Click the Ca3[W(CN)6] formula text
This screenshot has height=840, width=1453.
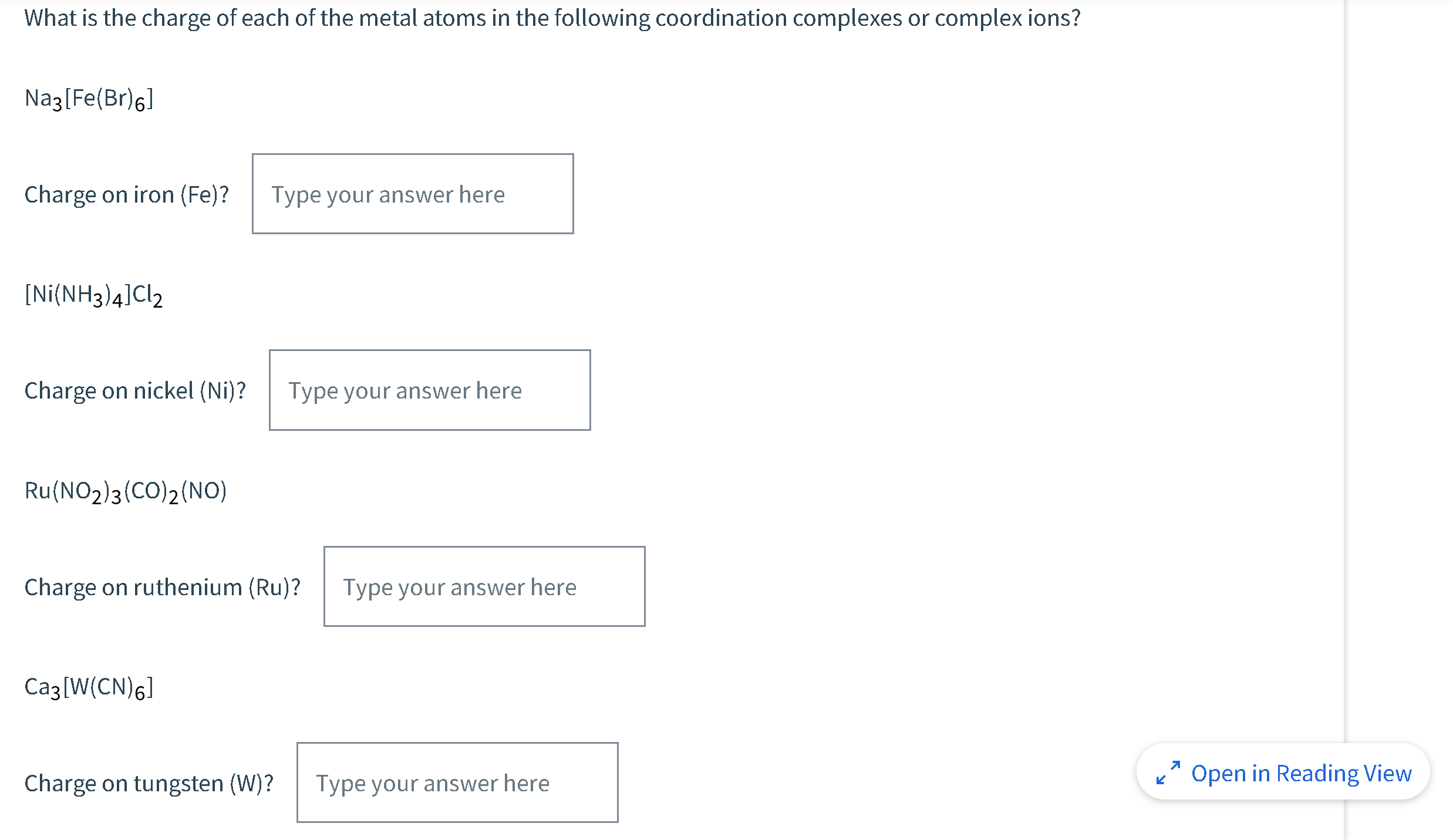tap(89, 687)
